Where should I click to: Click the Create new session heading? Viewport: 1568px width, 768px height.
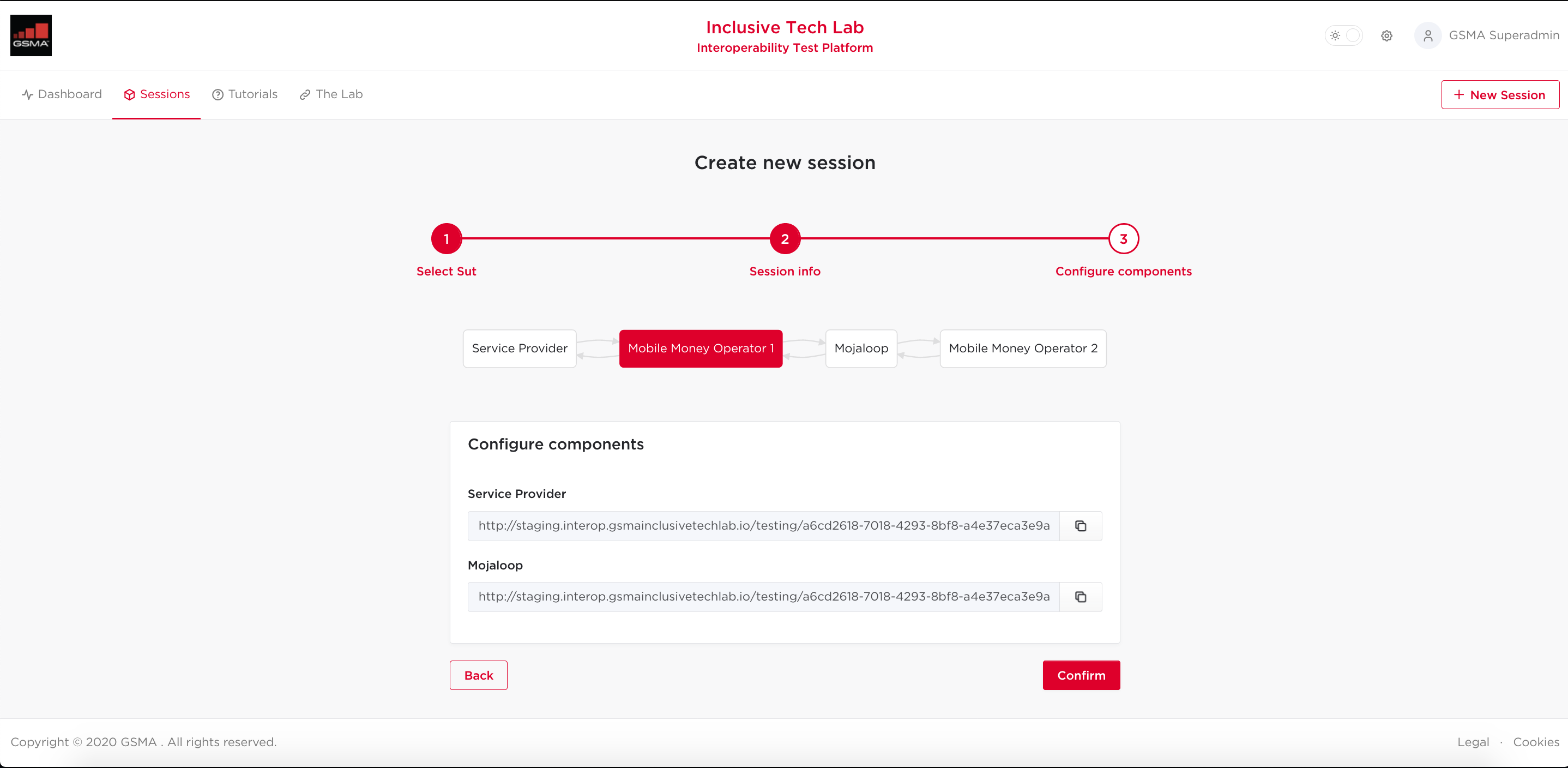coord(785,163)
